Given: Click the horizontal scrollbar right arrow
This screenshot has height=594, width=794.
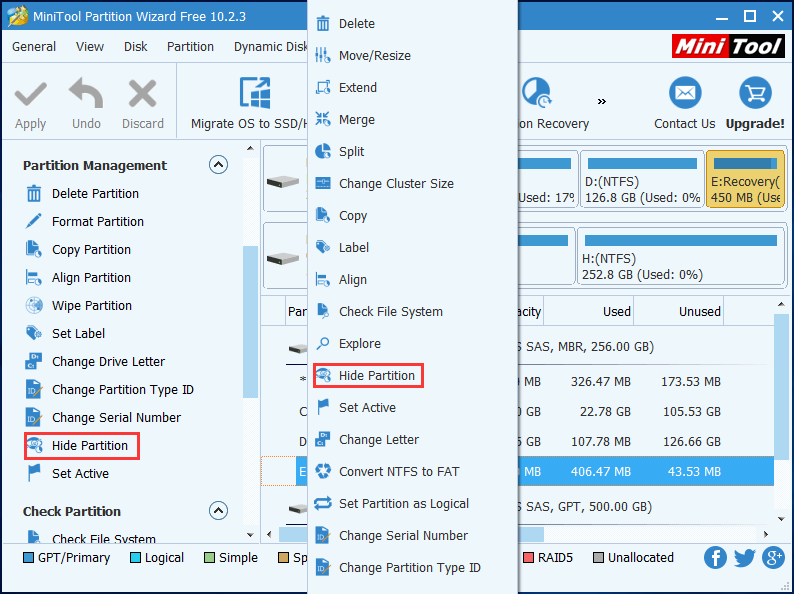Looking at the screenshot, I should click(766, 534).
